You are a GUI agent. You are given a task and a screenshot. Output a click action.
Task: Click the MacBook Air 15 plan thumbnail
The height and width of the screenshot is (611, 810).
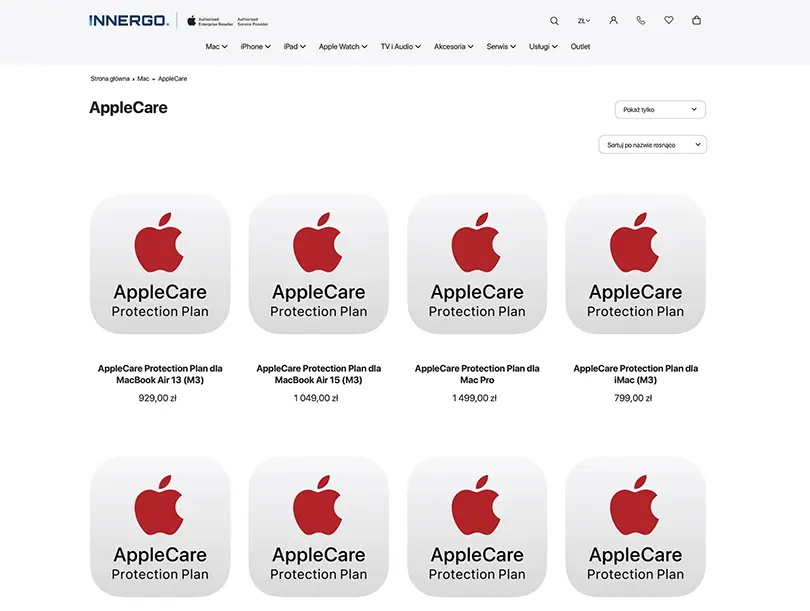[x=318, y=263]
